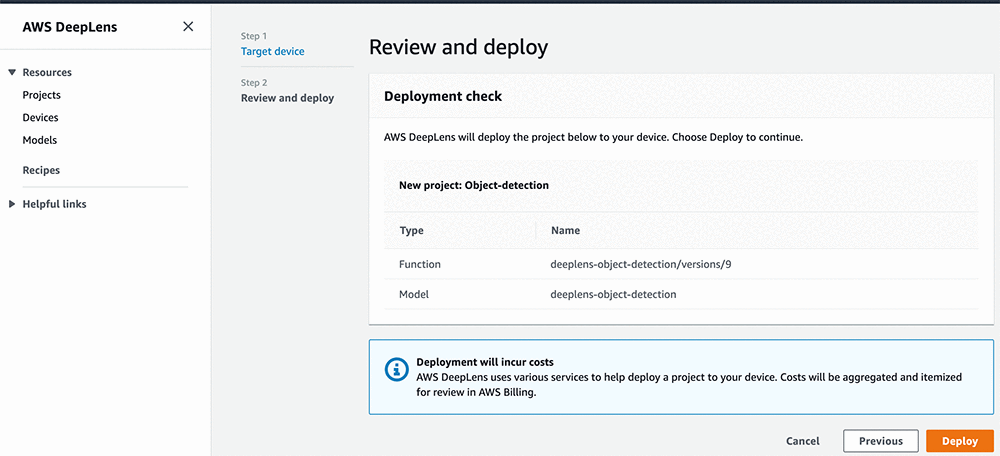Click the Deploy button
The height and width of the screenshot is (456, 1000).
(x=960, y=441)
